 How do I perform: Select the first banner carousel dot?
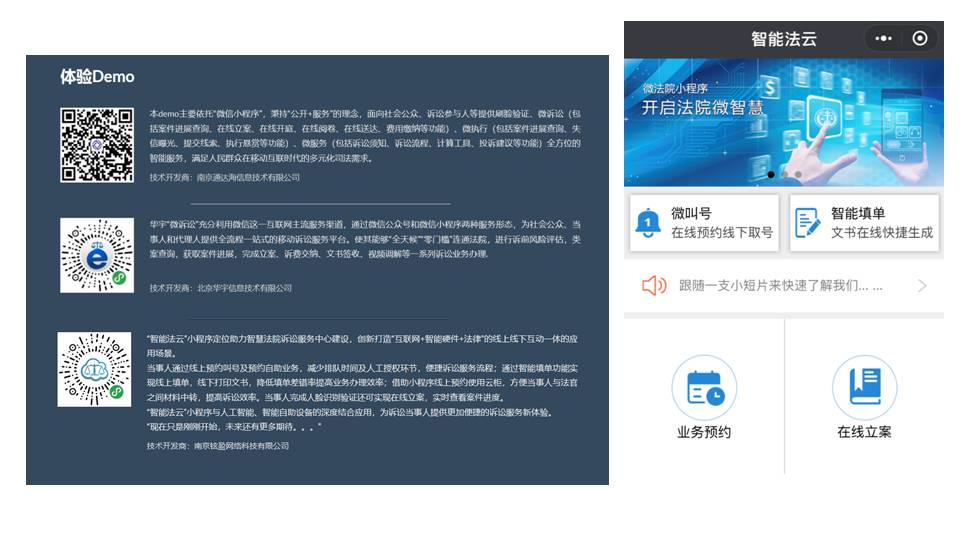[771, 175]
